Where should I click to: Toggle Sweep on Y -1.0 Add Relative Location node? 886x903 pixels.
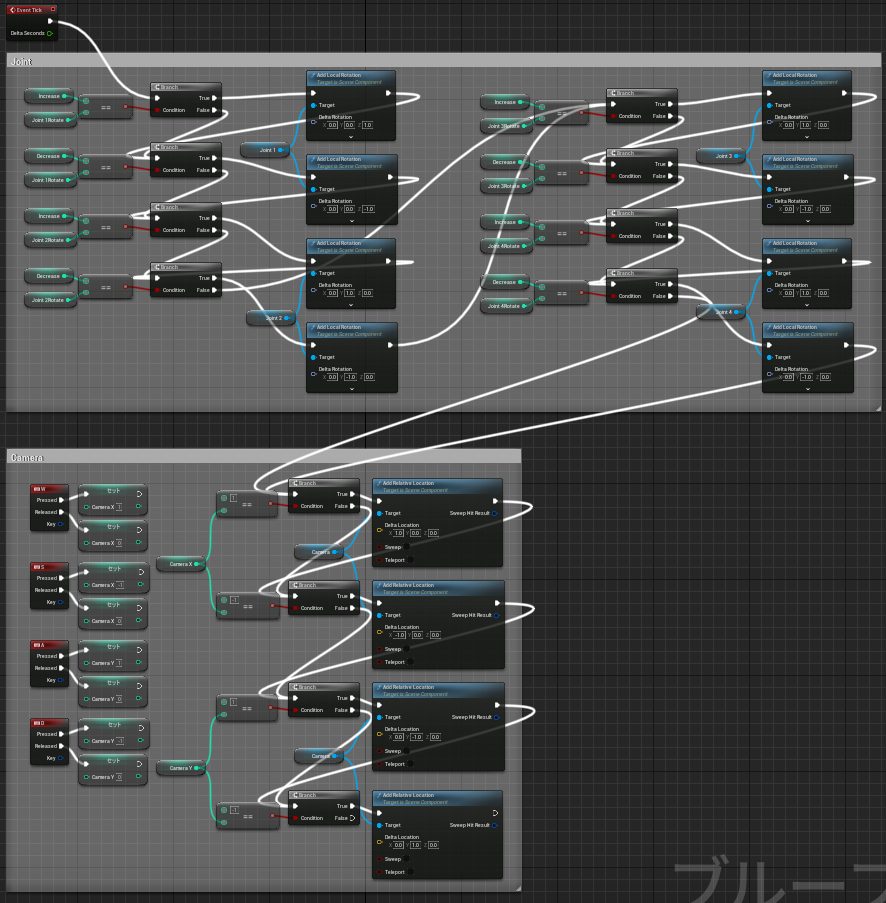(407, 751)
